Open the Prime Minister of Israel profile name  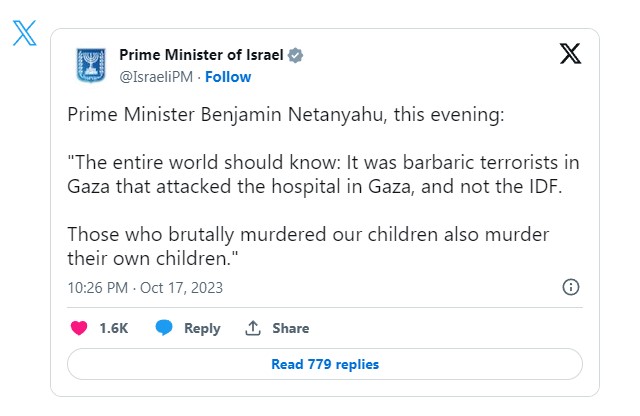pos(201,55)
